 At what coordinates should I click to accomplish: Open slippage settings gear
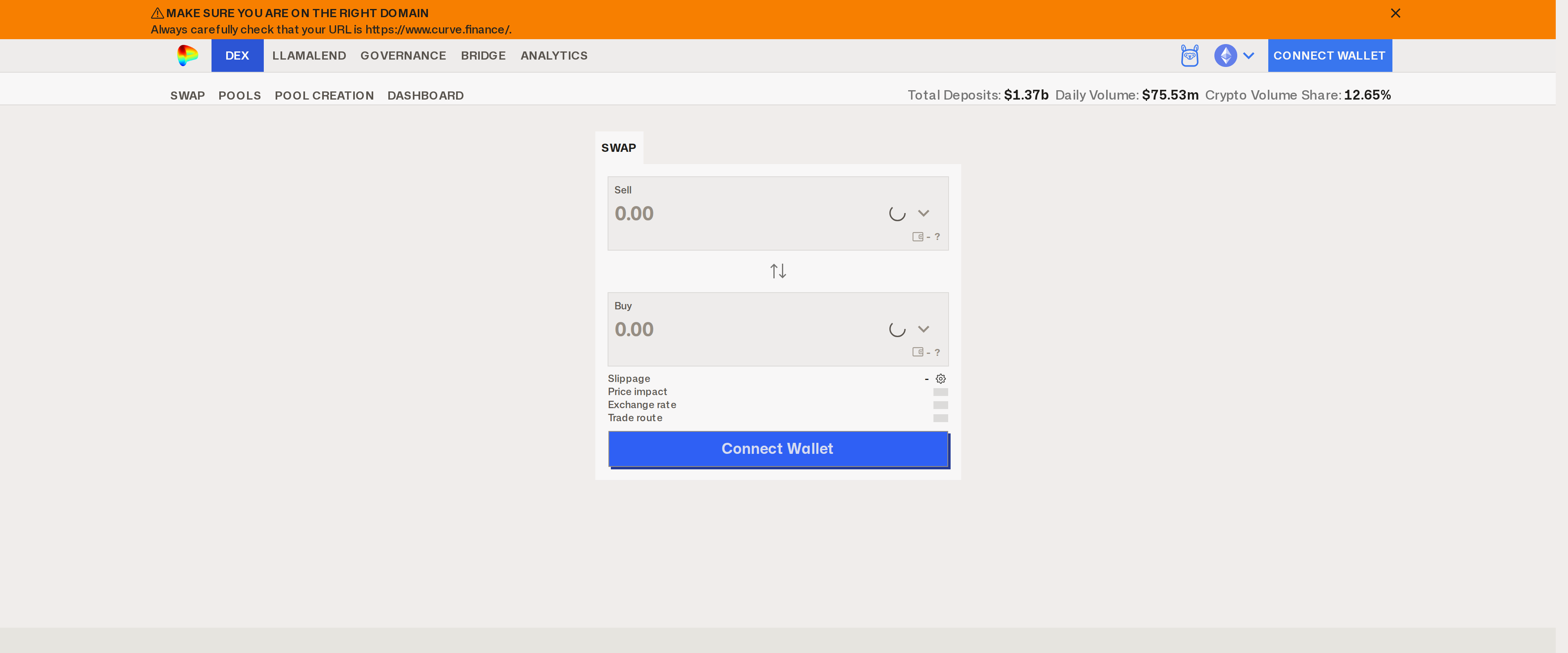coord(940,378)
